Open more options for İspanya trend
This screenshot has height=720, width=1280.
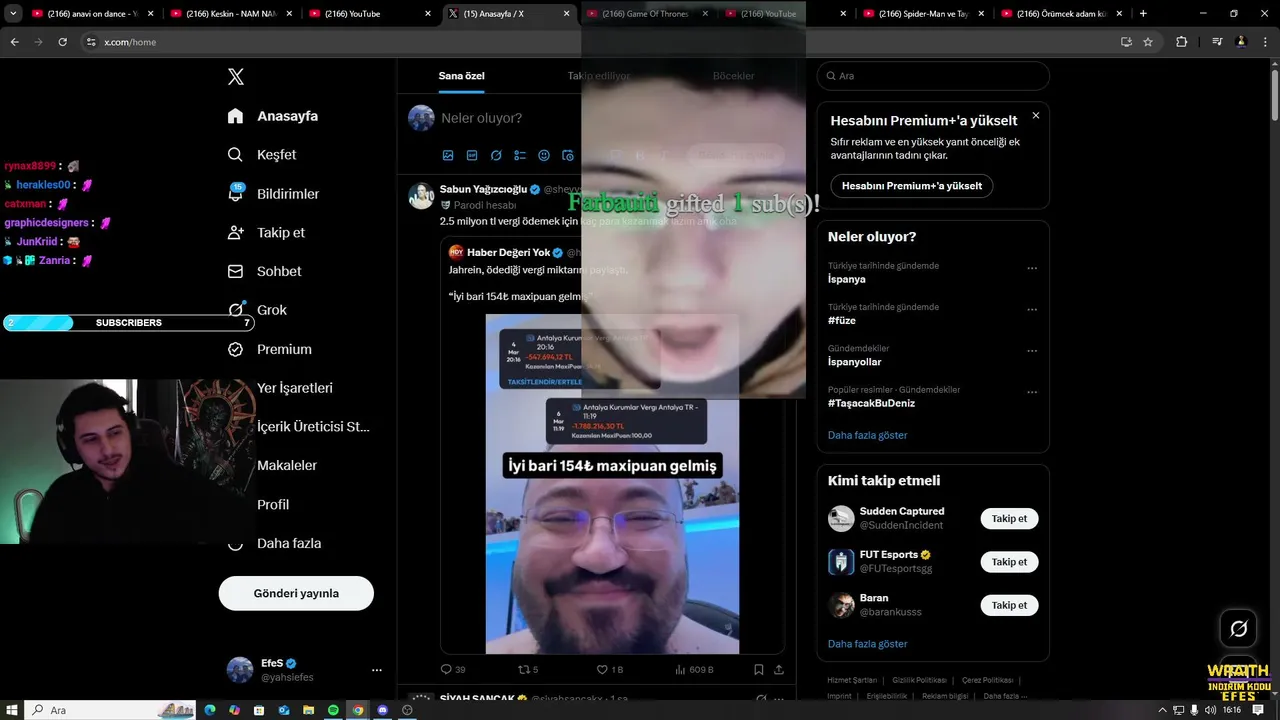pos(1032,268)
